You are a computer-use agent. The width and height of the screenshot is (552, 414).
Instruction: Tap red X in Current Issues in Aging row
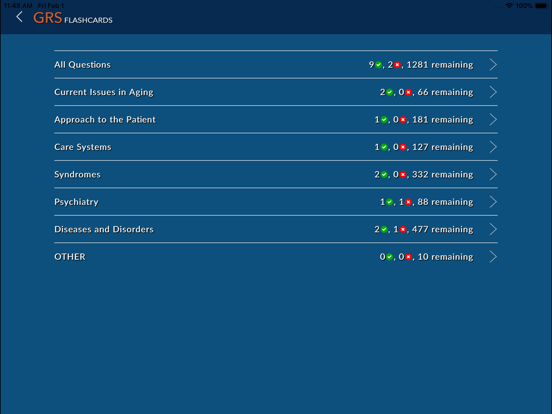(408, 92)
